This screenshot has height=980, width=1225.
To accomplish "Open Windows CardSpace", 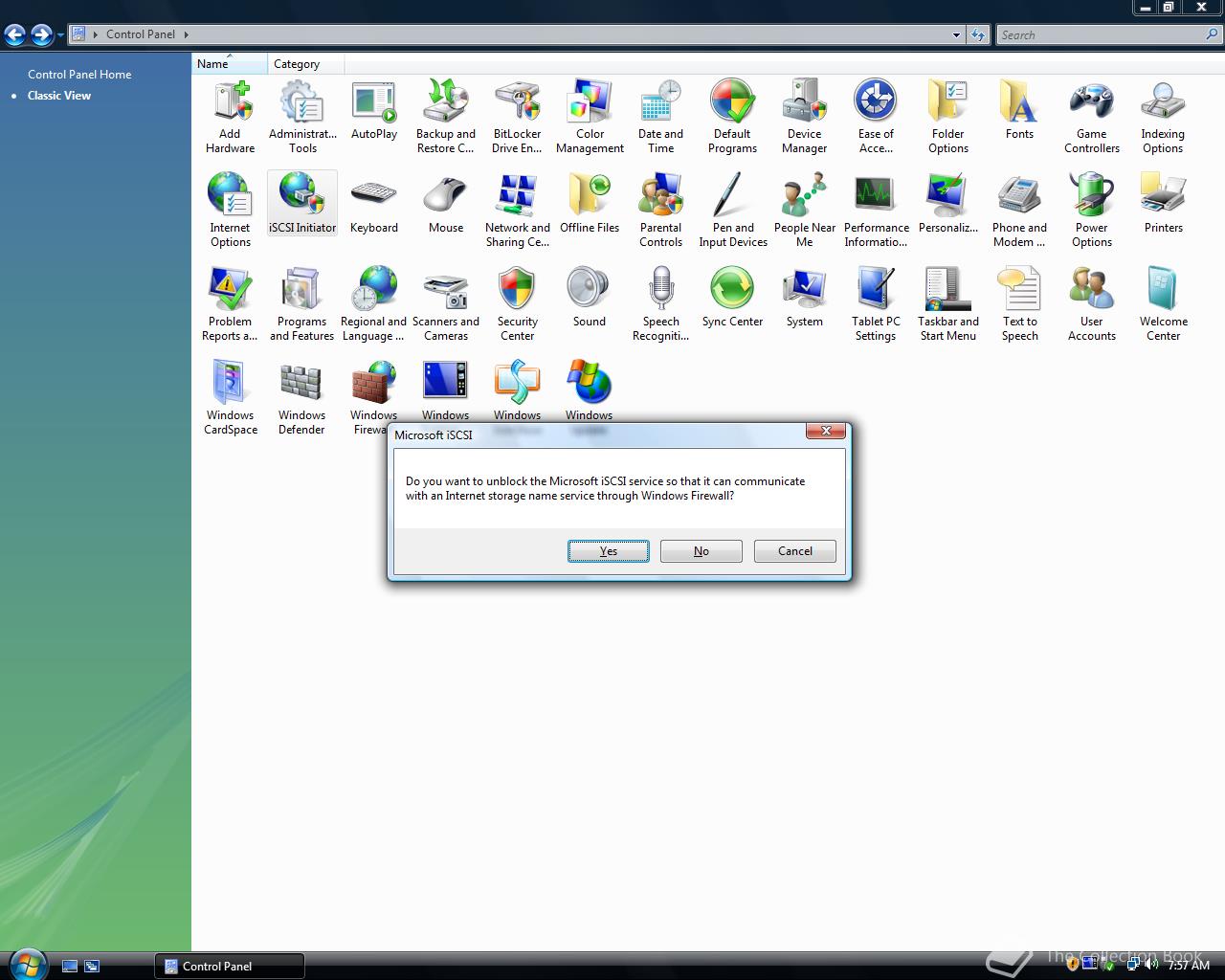I will 230,397.
